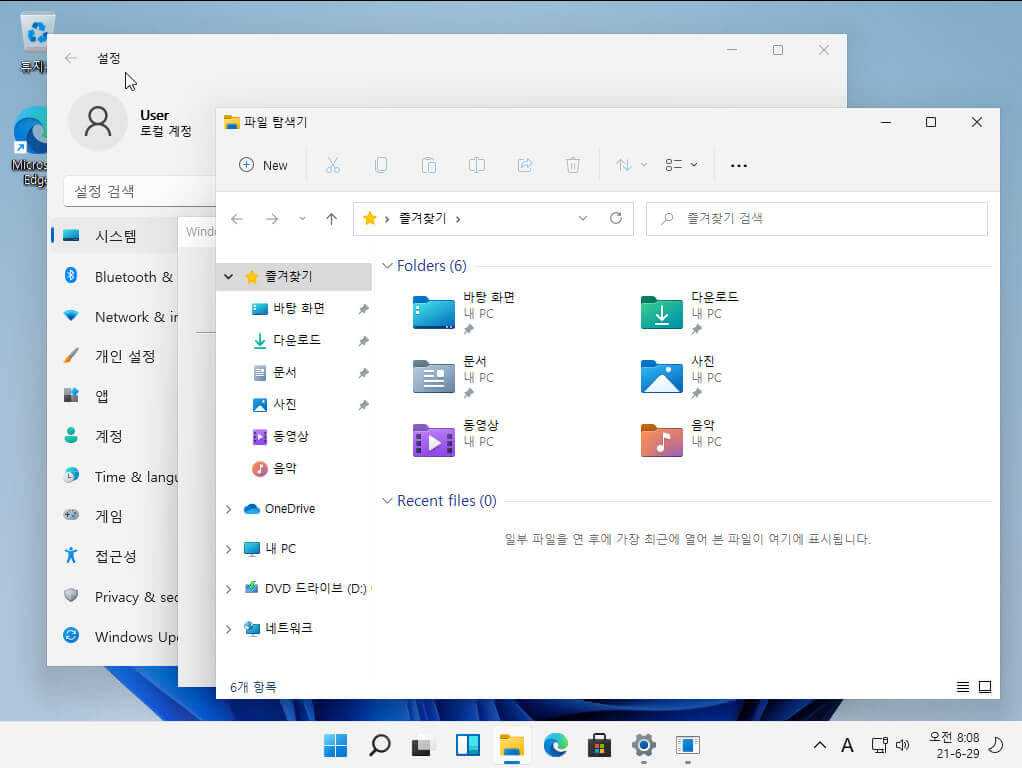Click the Rename icon in Explorer toolbar
Image resolution: width=1022 pixels, height=768 pixels.
click(477, 166)
